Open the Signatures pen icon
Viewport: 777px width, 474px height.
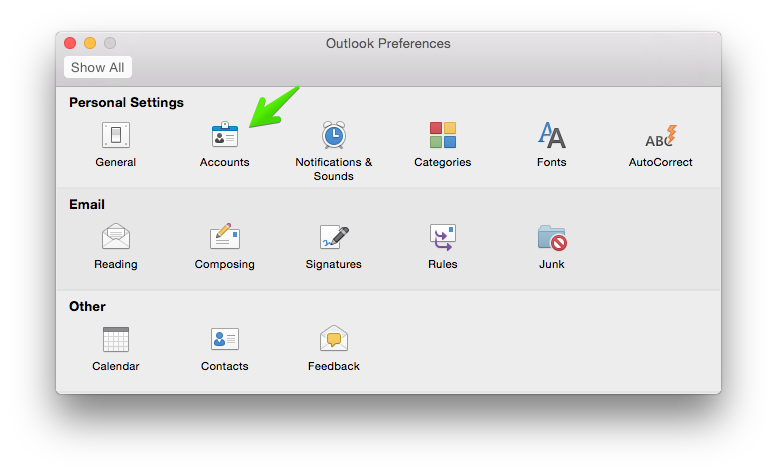pos(333,237)
